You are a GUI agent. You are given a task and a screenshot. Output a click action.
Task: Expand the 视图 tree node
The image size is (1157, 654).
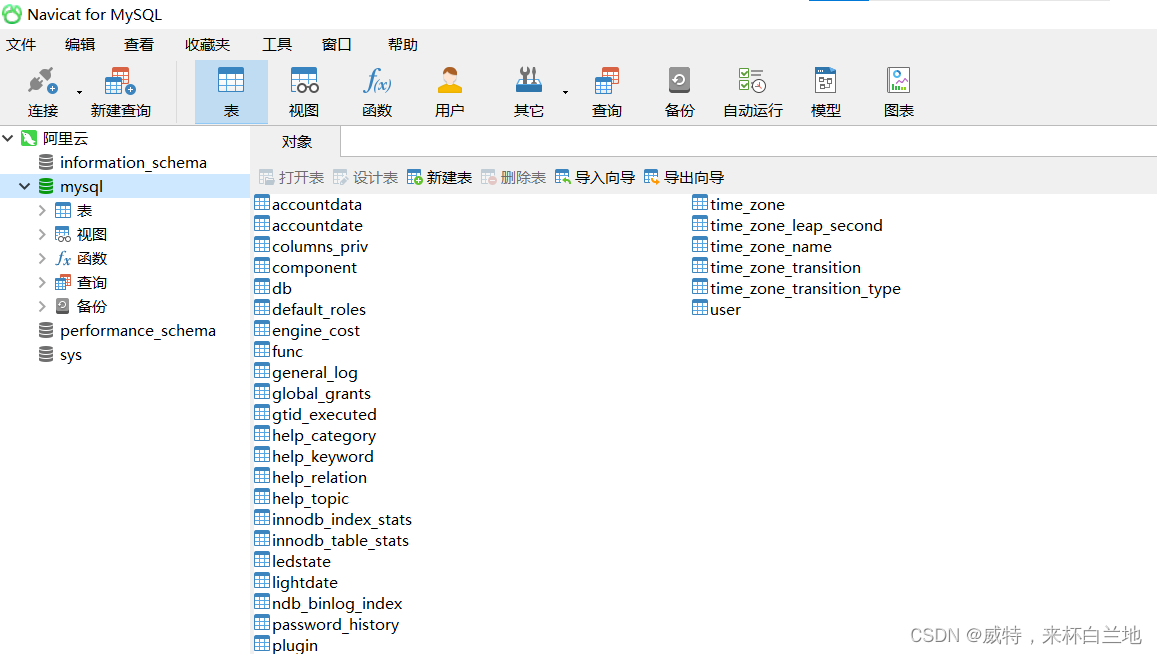pyautogui.click(x=42, y=234)
